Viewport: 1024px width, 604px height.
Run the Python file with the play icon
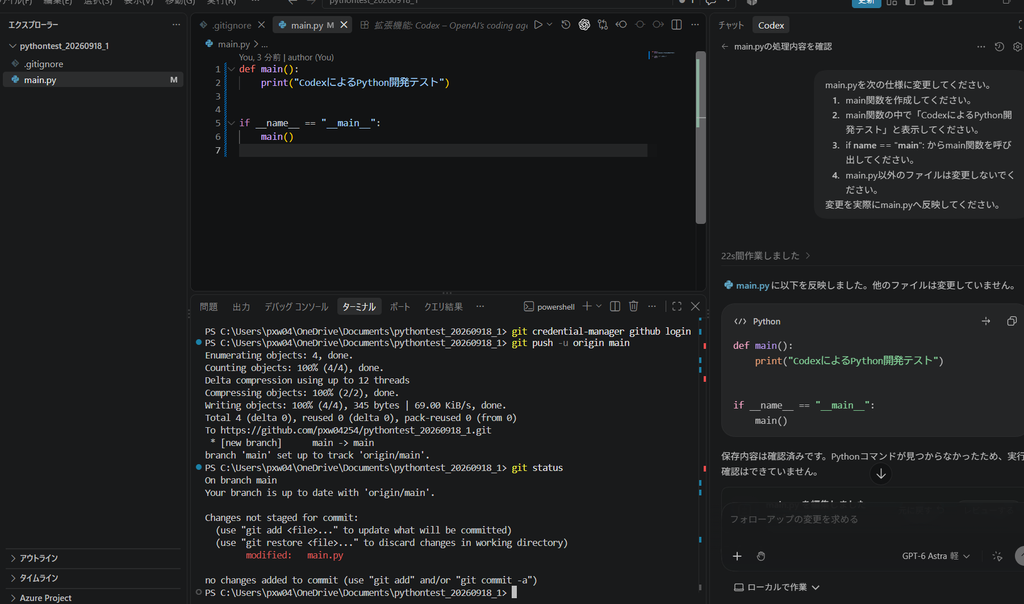538,25
